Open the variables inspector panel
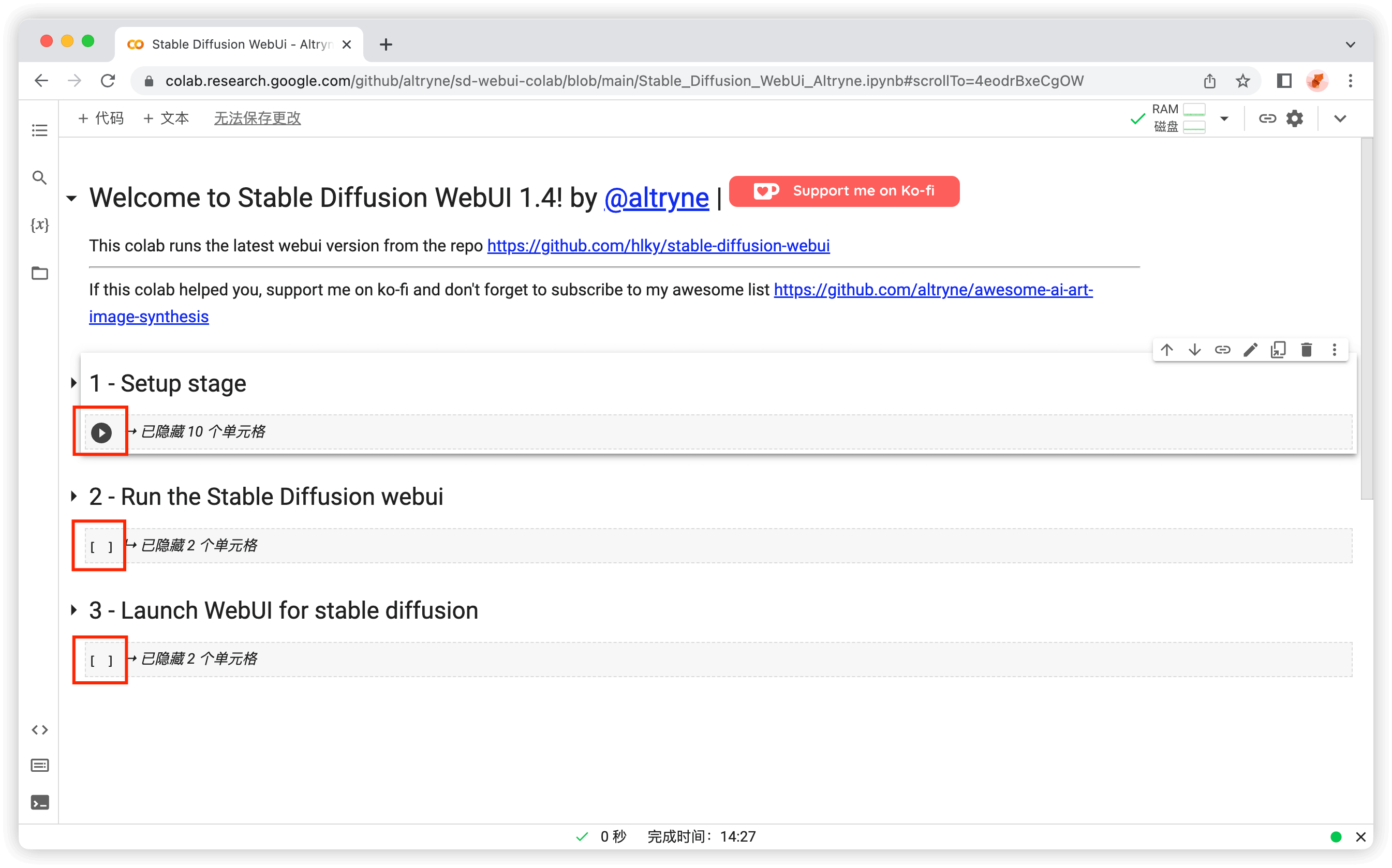1392x868 pixels. coord(40,225)
